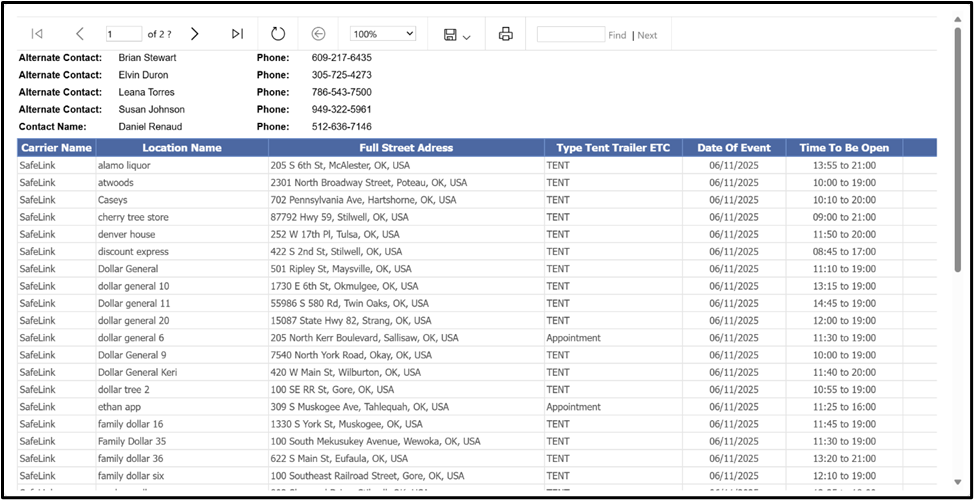Click phone number 949-322-5961

[342, 109]
